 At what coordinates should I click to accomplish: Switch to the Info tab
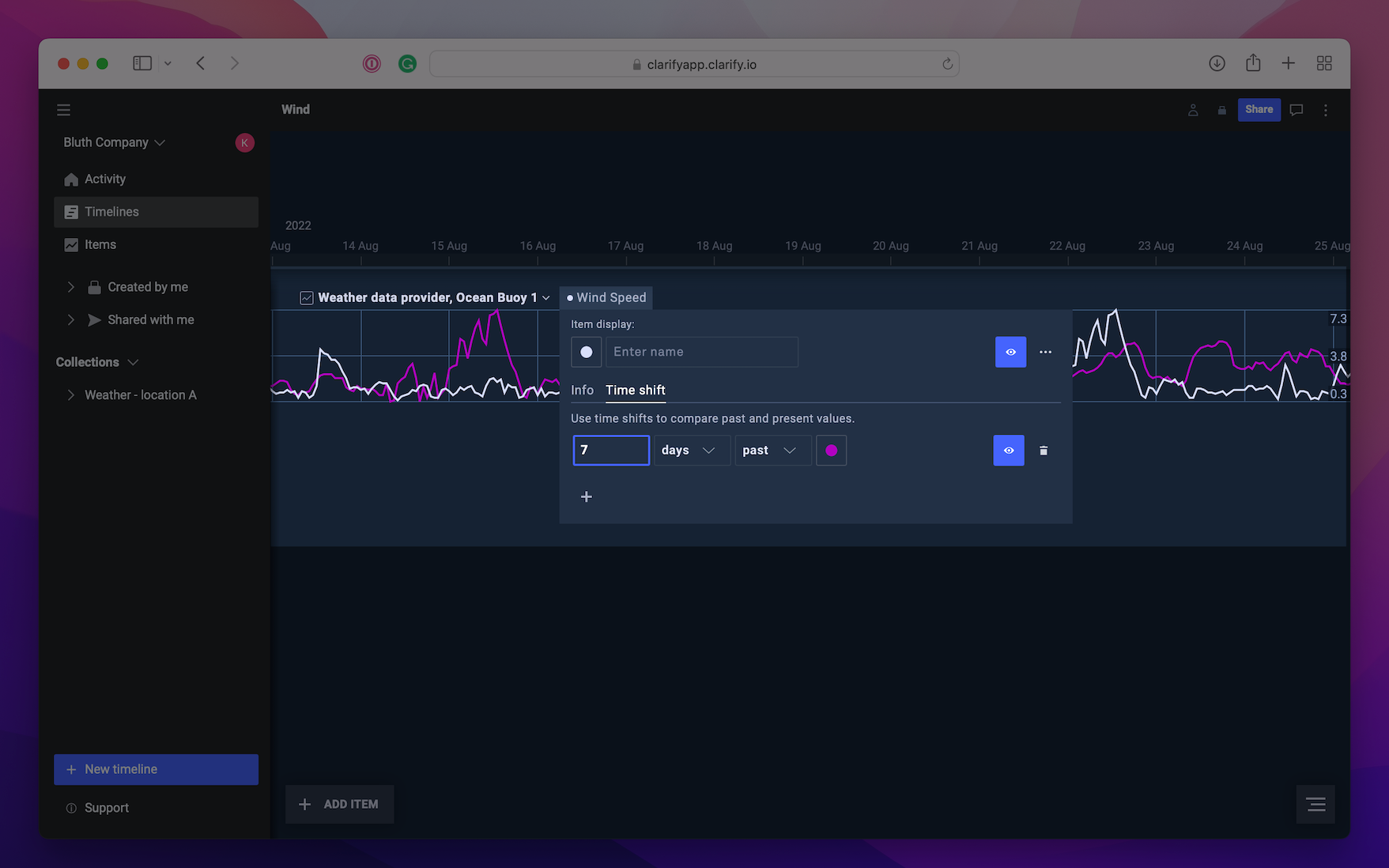[582, 390]
